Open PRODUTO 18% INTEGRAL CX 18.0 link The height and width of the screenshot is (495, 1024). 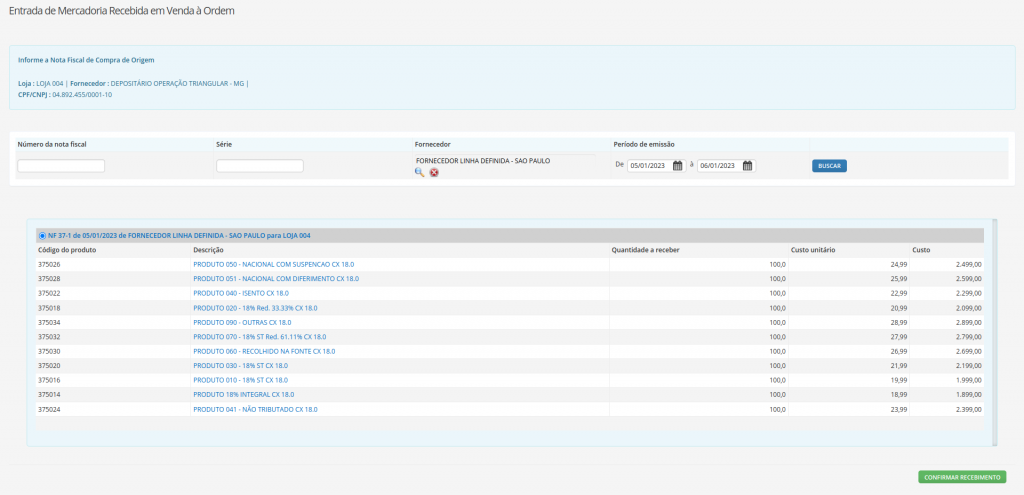[244, 394]
